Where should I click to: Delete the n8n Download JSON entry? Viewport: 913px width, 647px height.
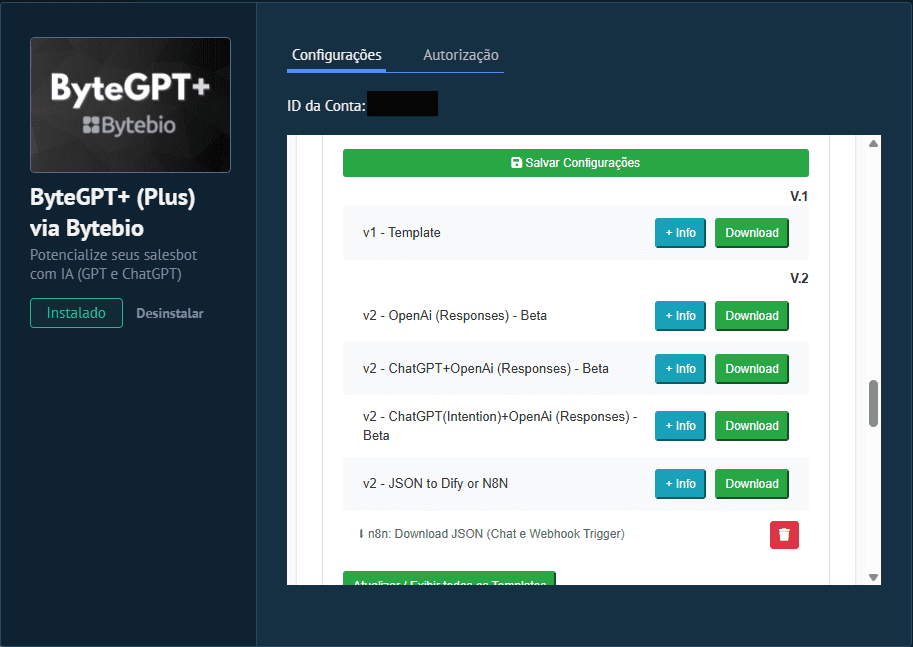784,535
